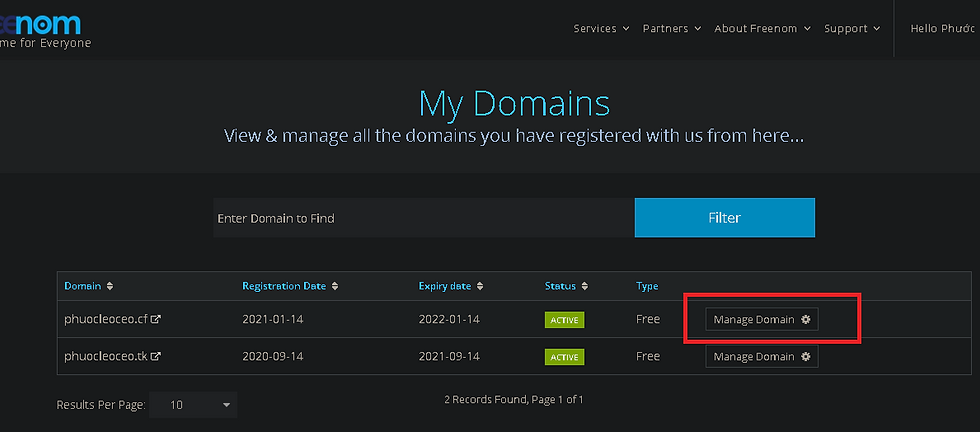This screenshot has width=980, height=432.
Task: Open external link icon beside phuocleoceo.cf
Action: (x=156, y=319)
